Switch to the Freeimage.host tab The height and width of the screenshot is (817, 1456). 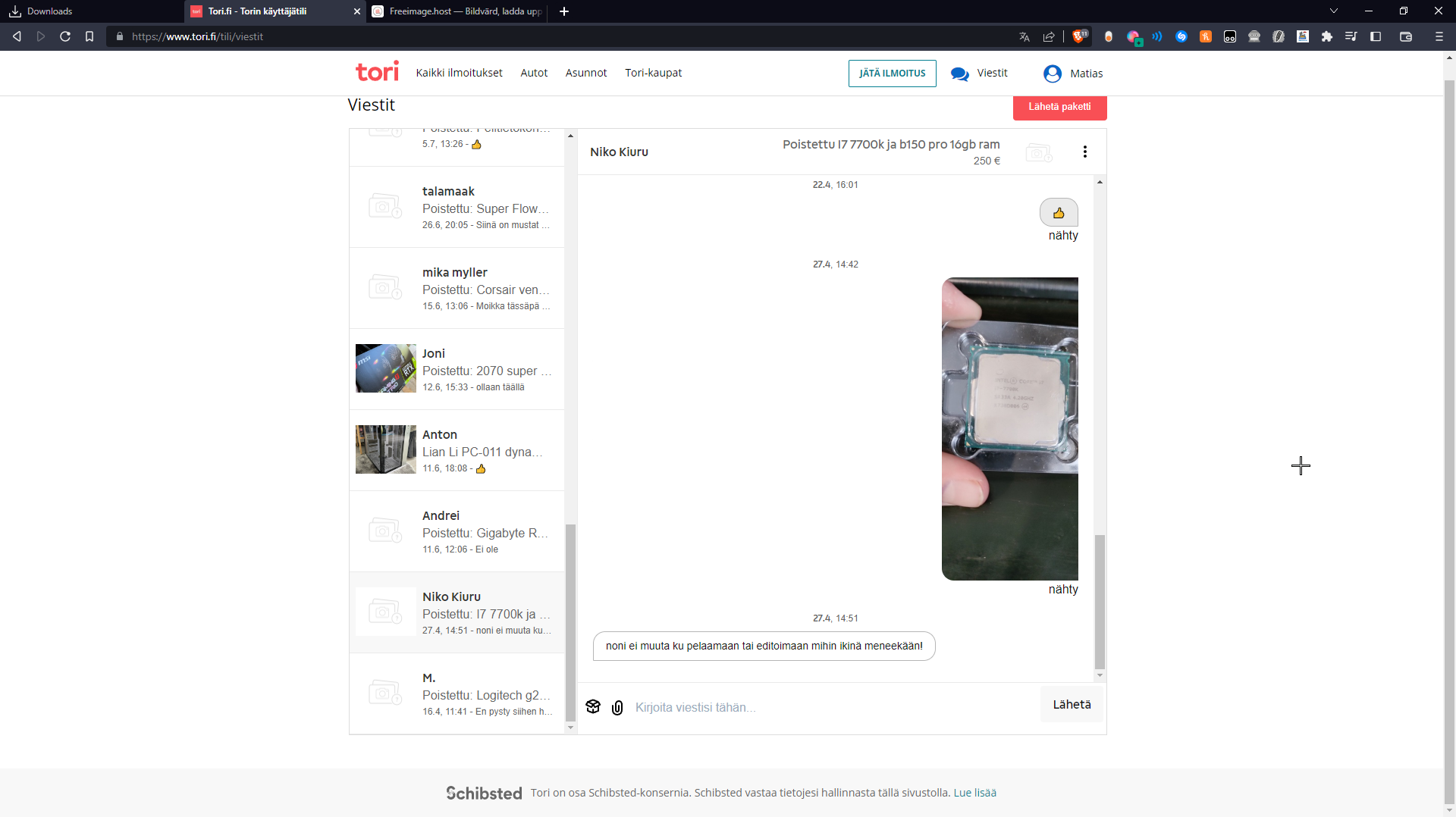[458, 11]
